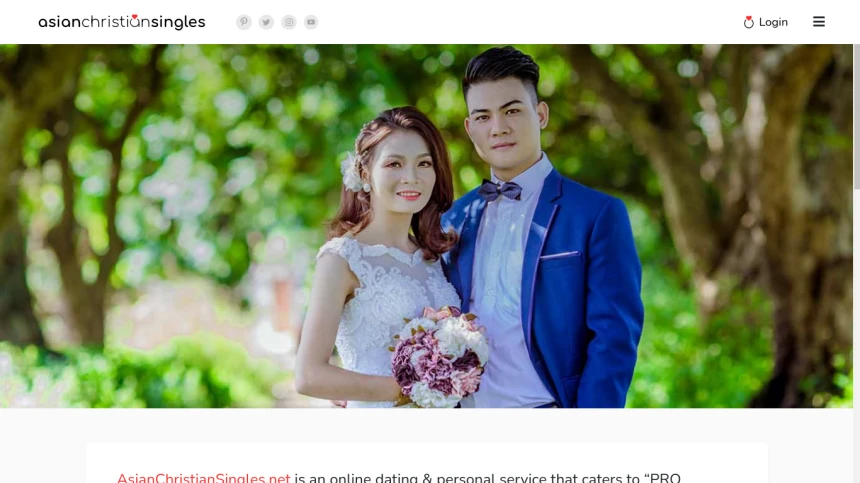Click the Login text link
The height and width of the screenshot is (483, 860).
[773, 22]
